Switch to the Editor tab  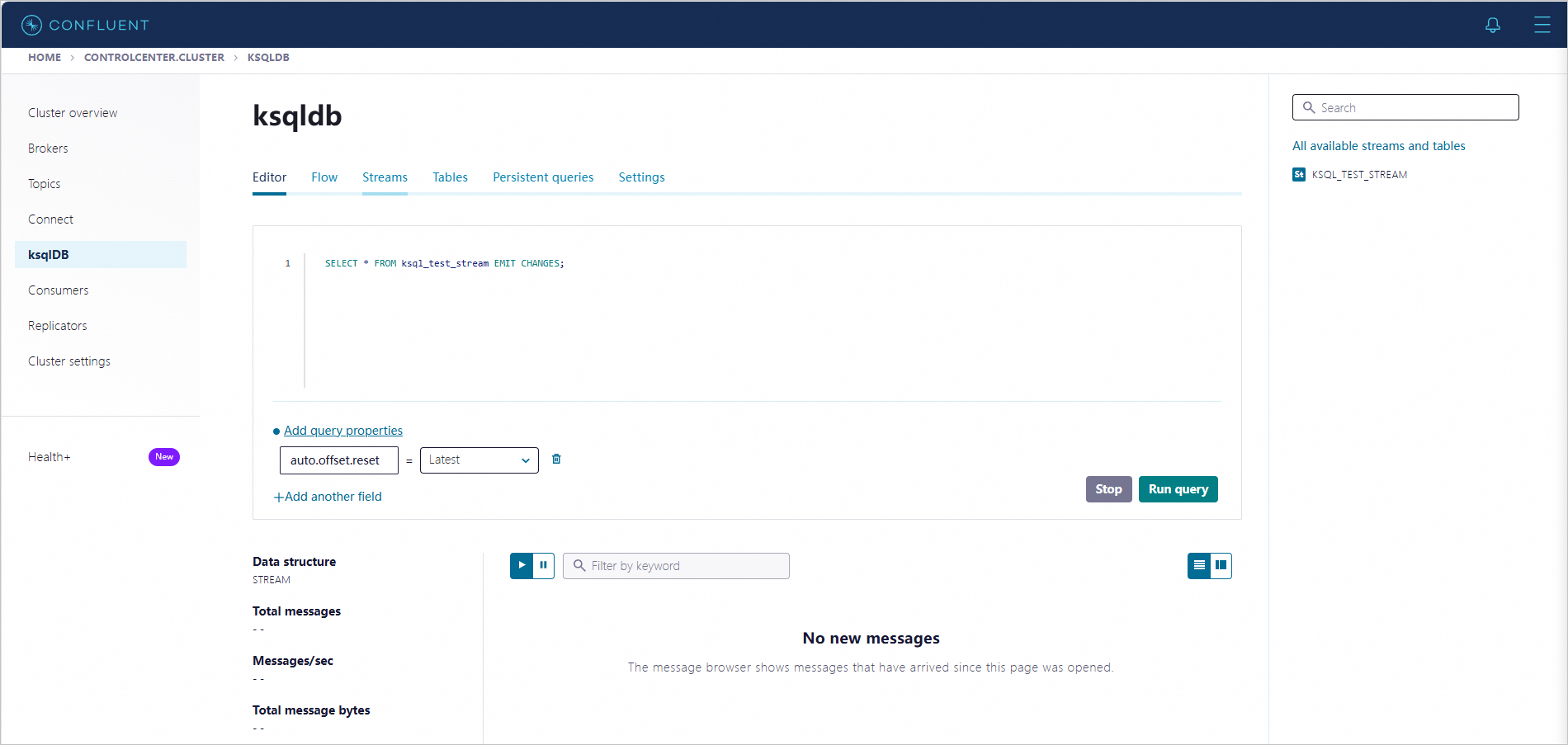coord(269,177)
